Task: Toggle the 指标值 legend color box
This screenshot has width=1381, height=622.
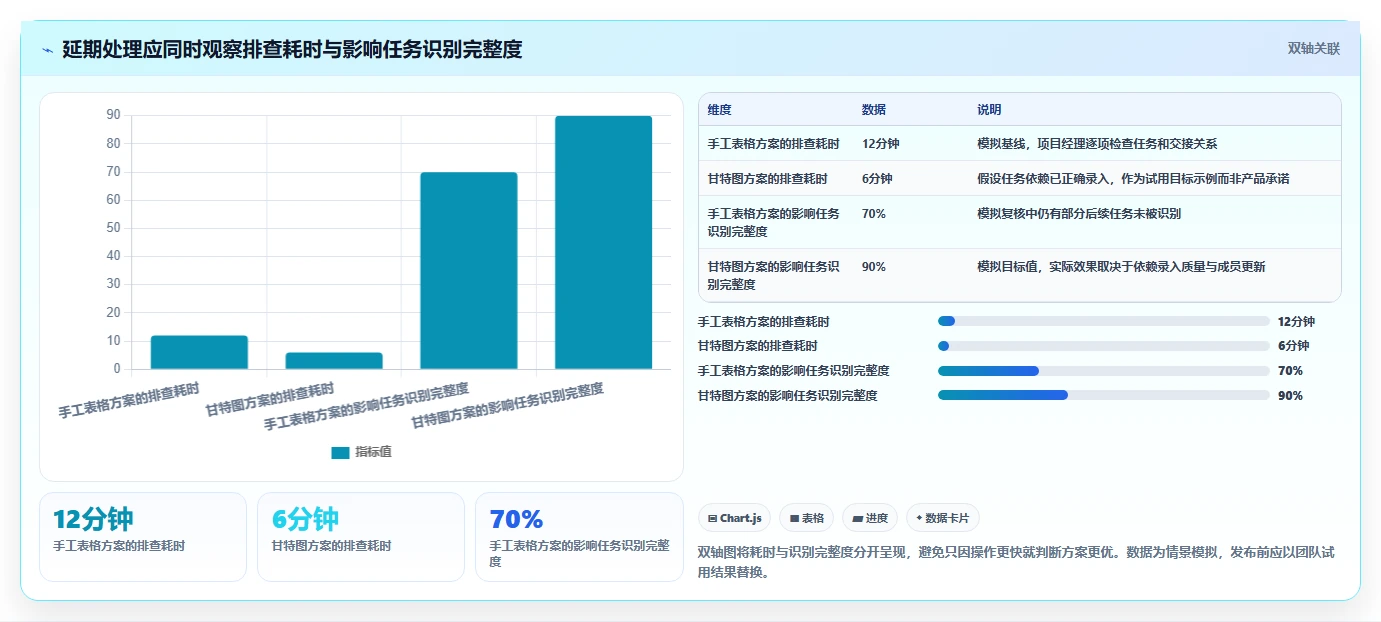Action: tap(340, 452)
